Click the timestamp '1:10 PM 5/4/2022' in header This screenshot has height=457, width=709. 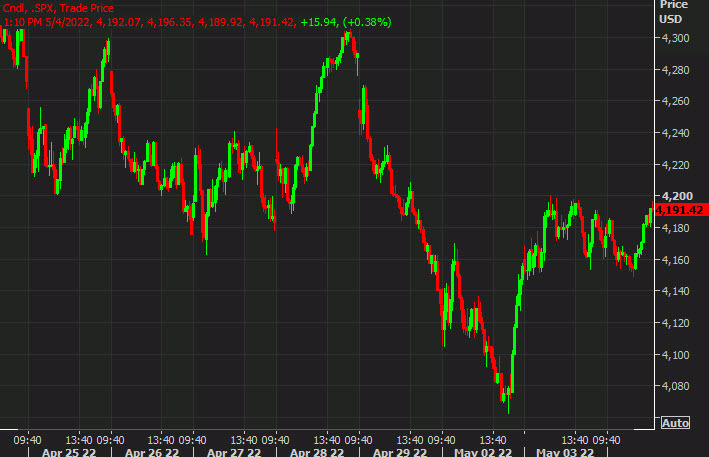(47, 22)
